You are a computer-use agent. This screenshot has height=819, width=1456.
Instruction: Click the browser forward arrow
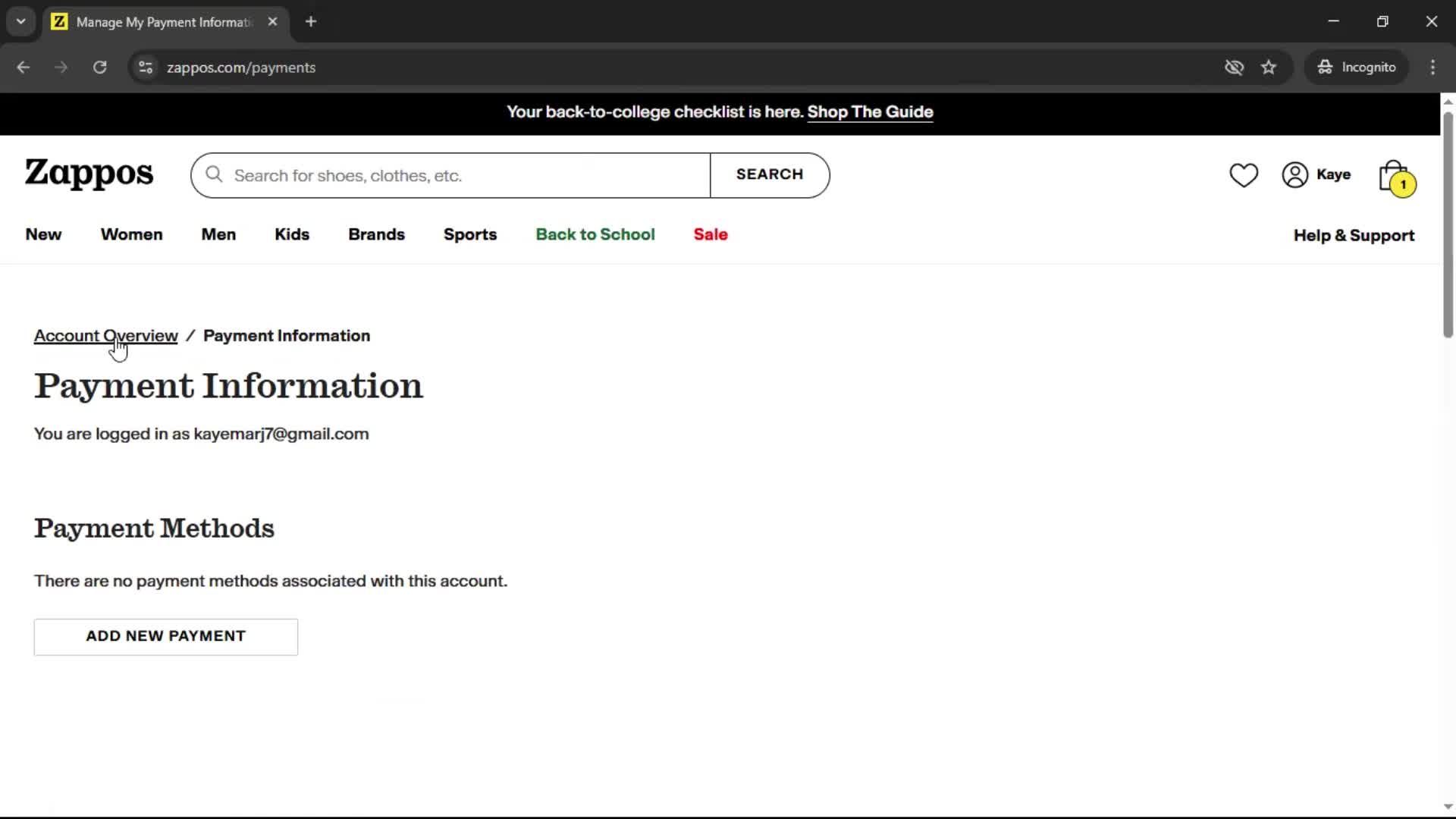click(x=61, y=67)
